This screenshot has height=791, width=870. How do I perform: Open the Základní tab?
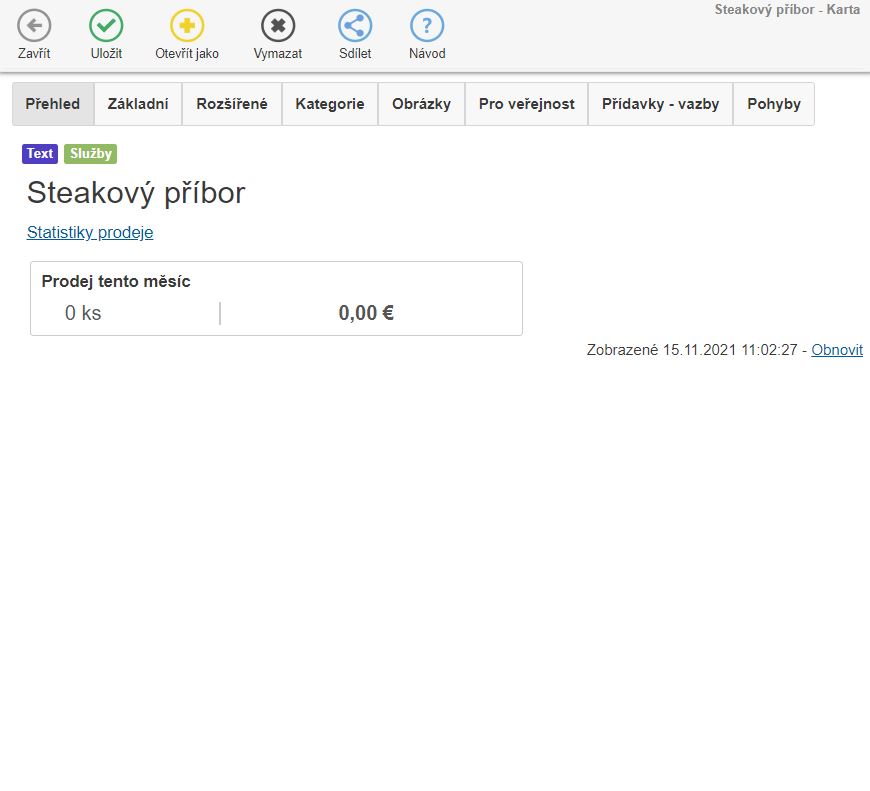point(138,104)
